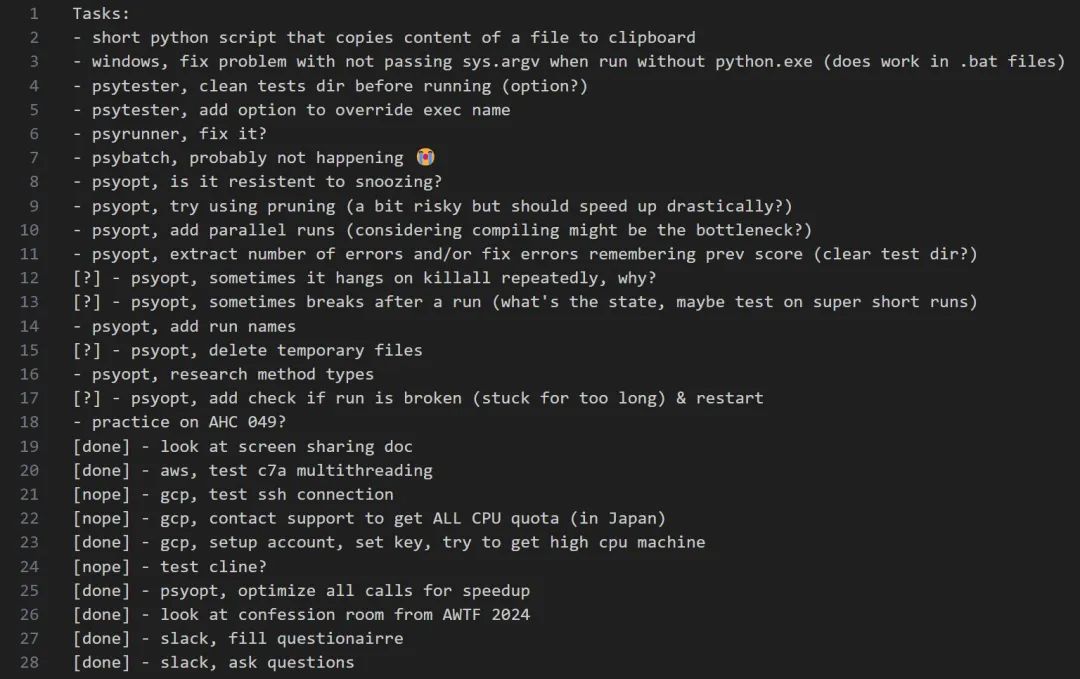Click line number 12 in the gutter
The image size is (1080, 679).
coord(29,278)
